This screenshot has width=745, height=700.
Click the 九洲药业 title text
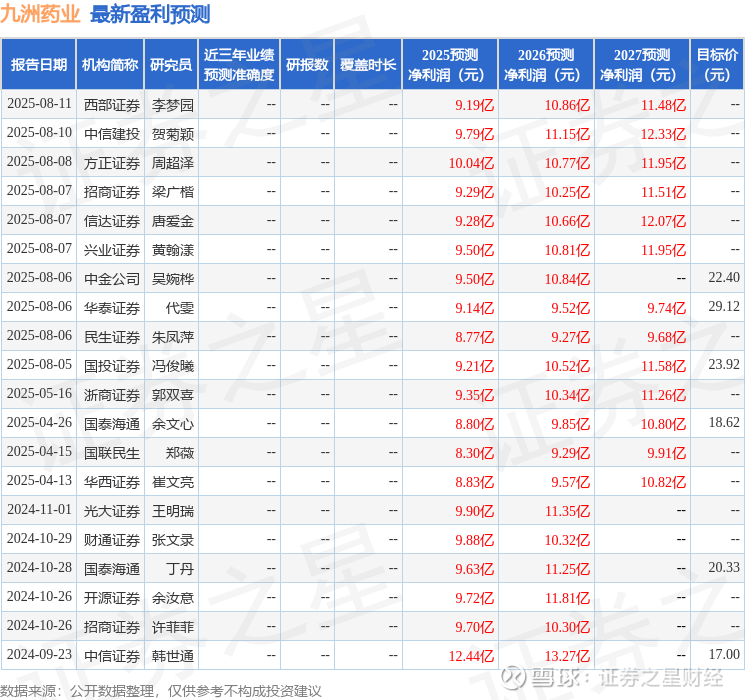tap(40, 14)
